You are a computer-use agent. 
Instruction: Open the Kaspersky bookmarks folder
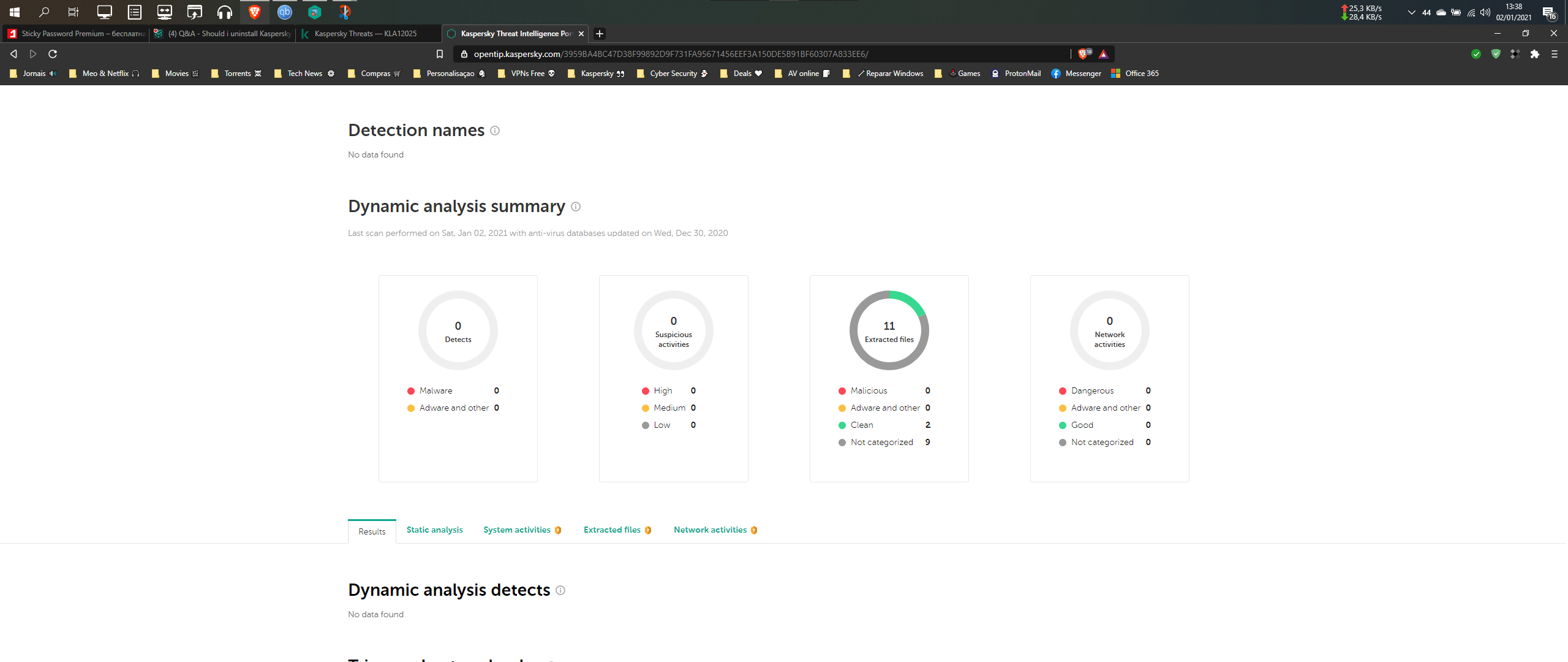coord(597,74)
